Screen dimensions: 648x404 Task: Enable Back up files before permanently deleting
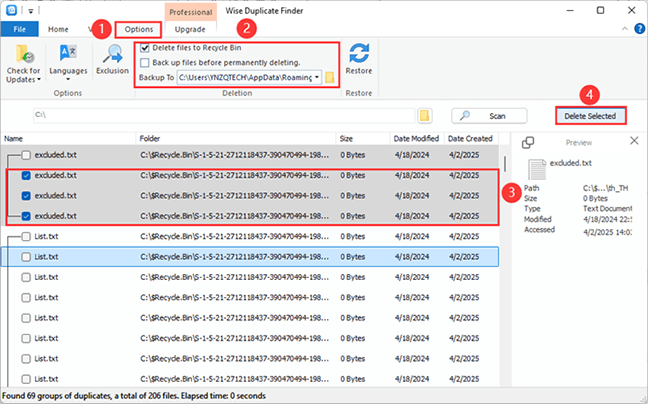coord(145,63)
